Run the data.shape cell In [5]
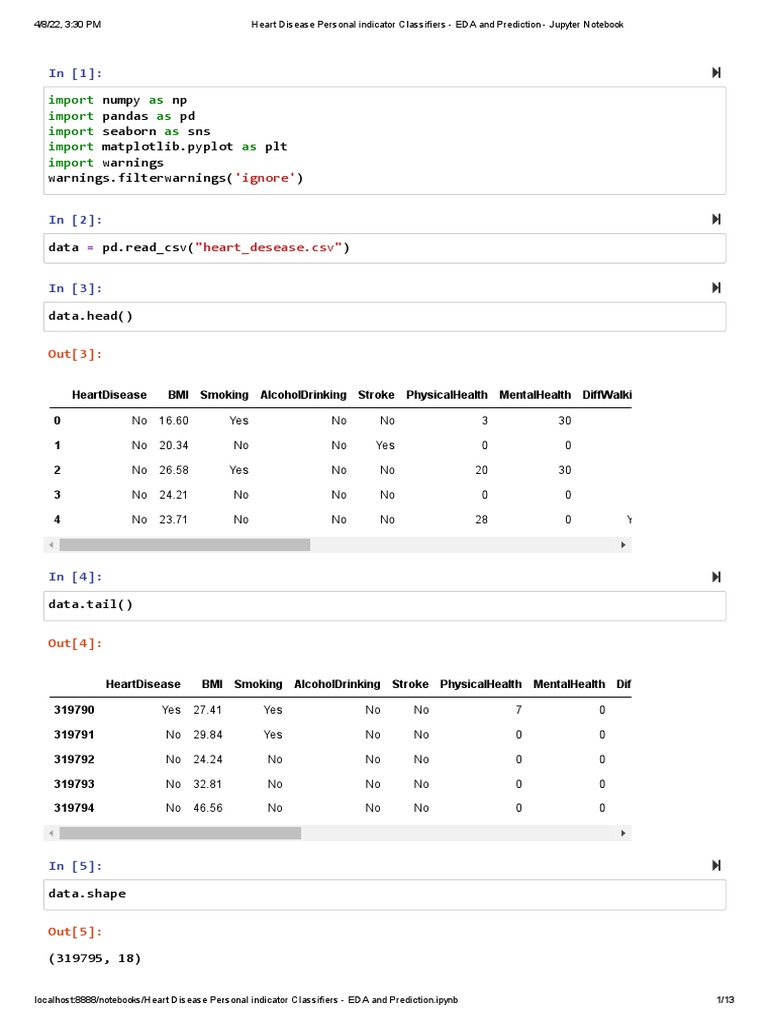 pos(716,866)
